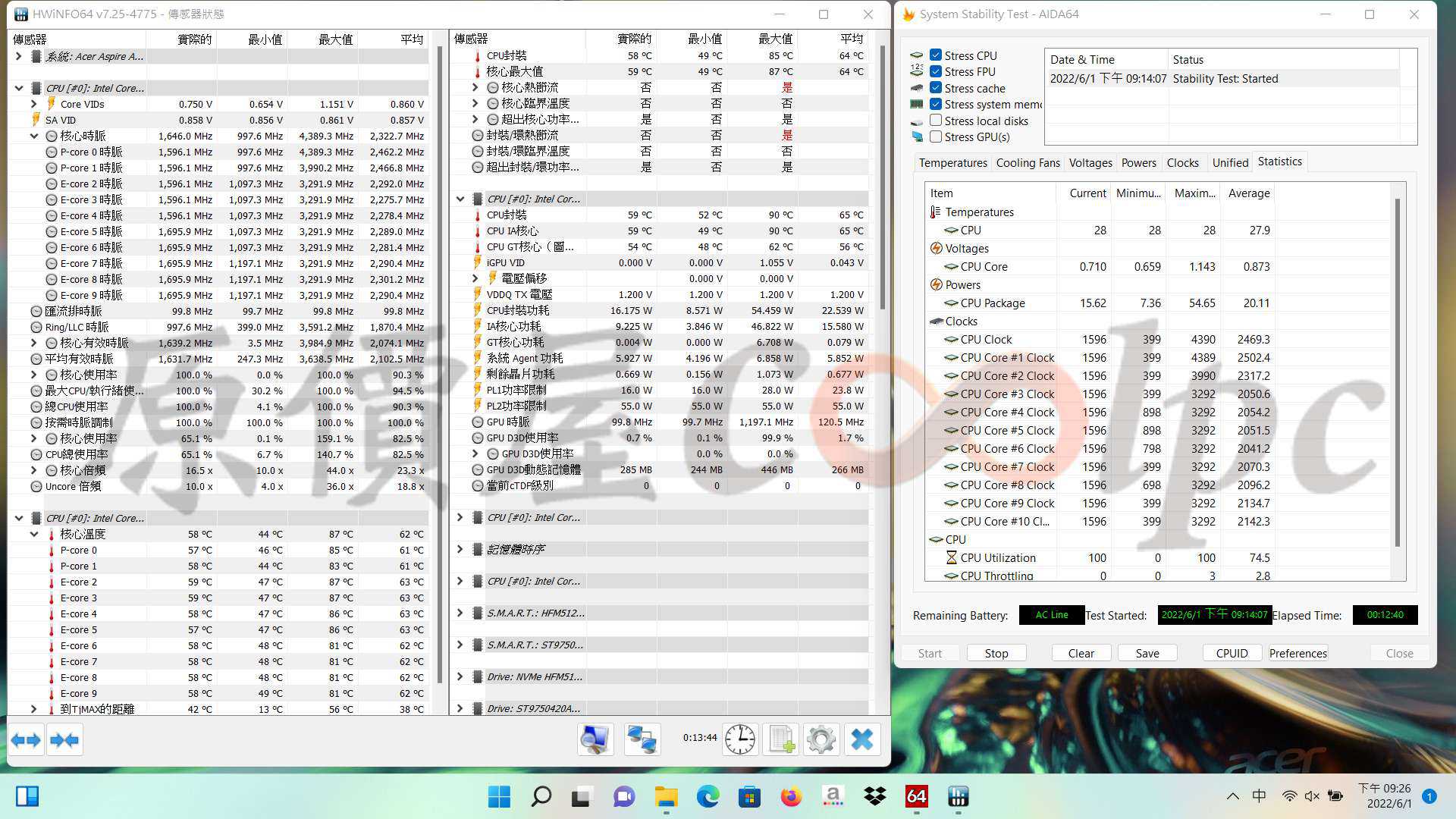
Task: Click the clock reset timer icon in HWiNFO
Action: pyautogui.click(x=739, y=739)
